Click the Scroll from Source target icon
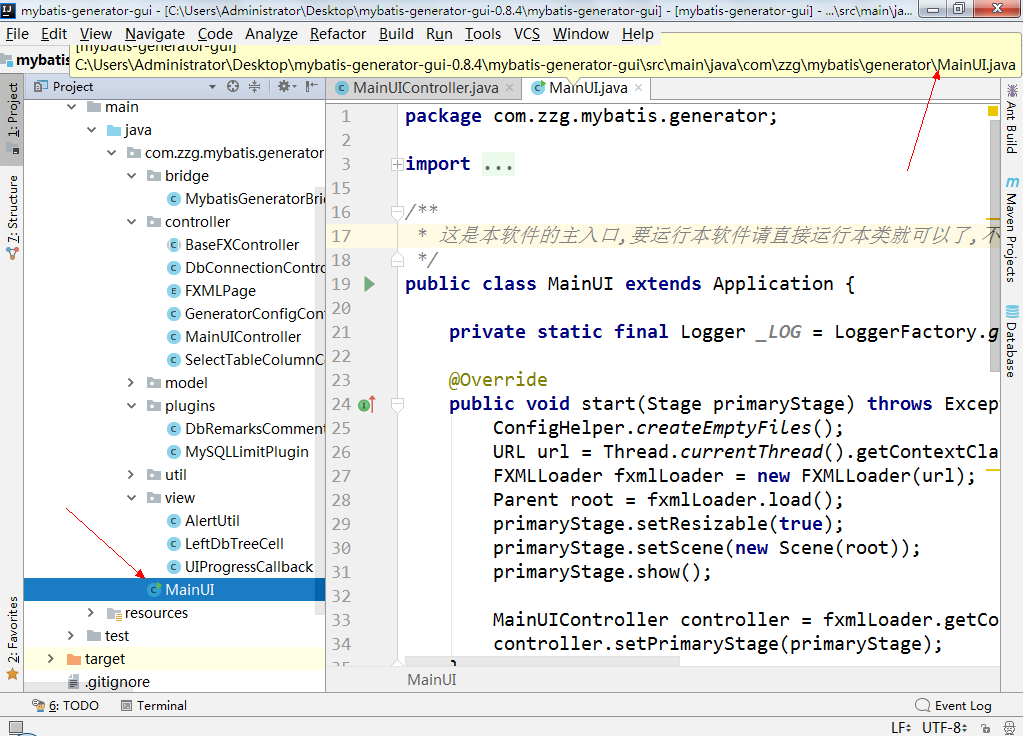The image size is (1023, 736). tap(233, 87)
